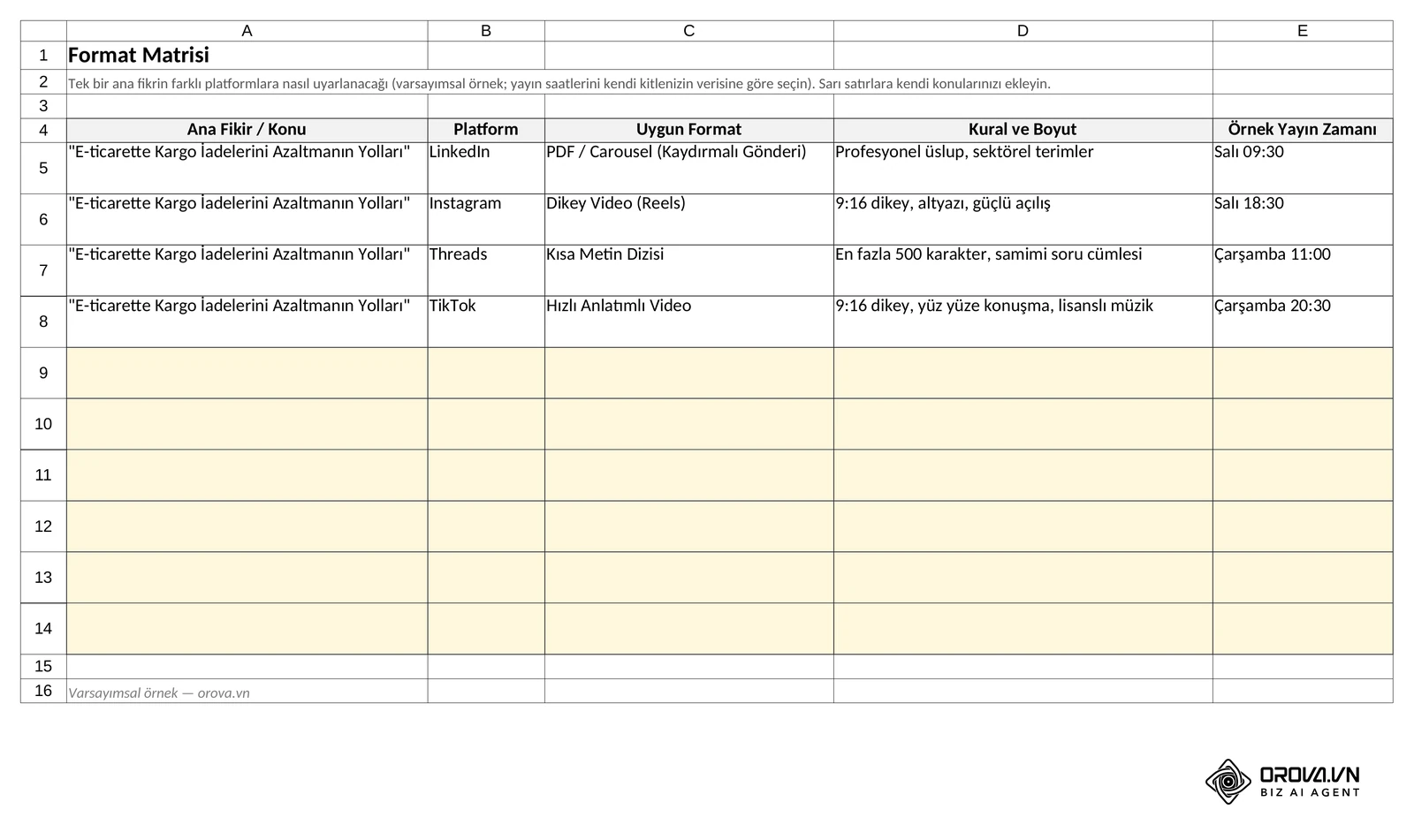Click yellow cell E12 under Örnek Yayın Zamanı
The image size is (1414, 840).
pos(1303,526)
